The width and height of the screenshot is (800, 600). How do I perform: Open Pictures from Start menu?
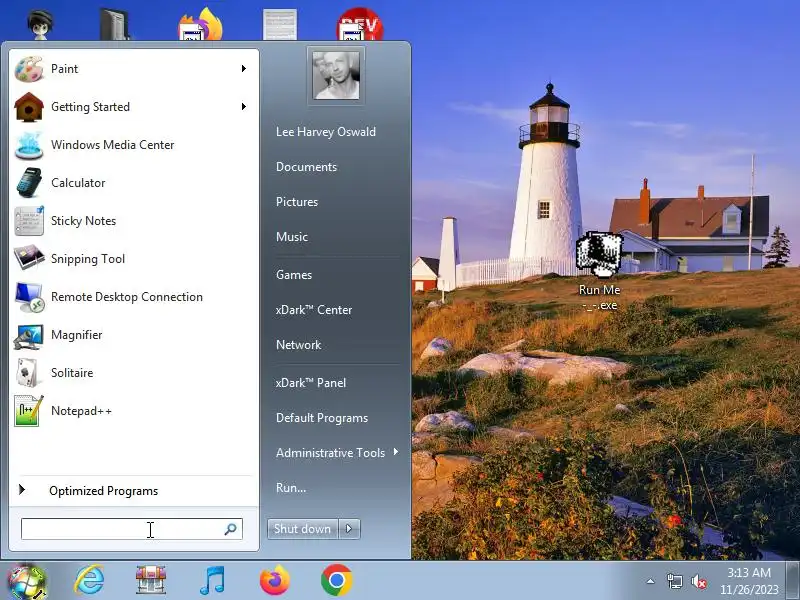tap(297, 202)
